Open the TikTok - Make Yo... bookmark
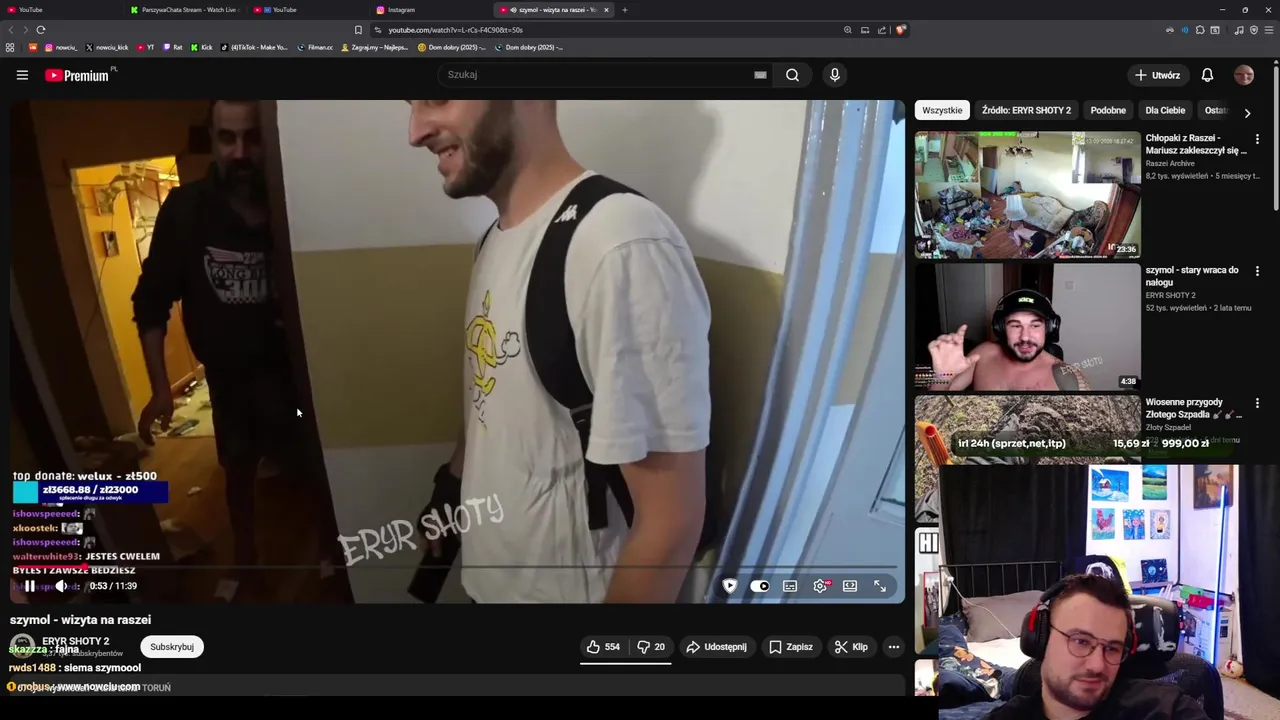The height and width of the screenshot is (720, 1280). coord(254,47)
